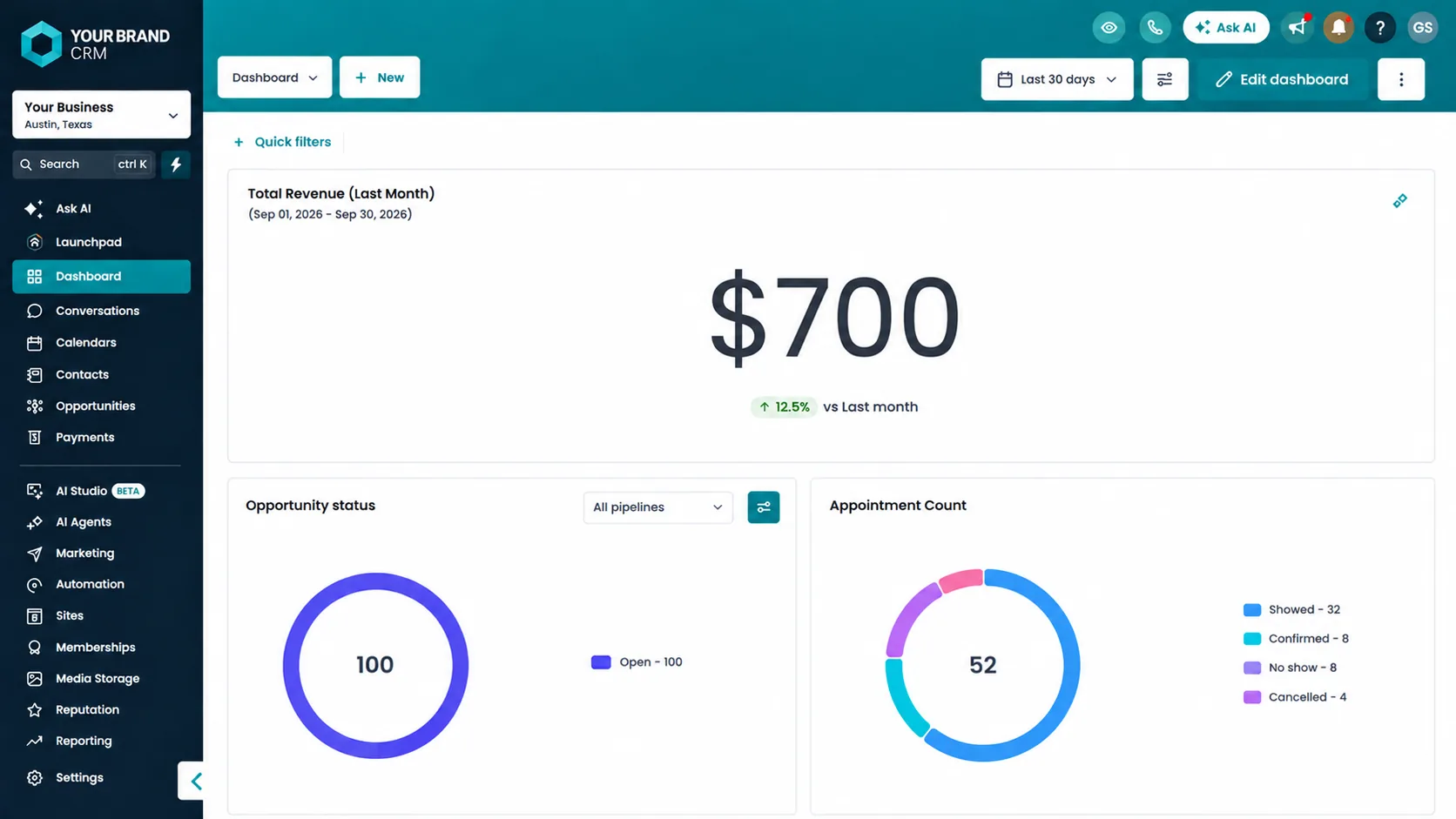Click the lightning bolt quick actions icon

pos(176,164)
